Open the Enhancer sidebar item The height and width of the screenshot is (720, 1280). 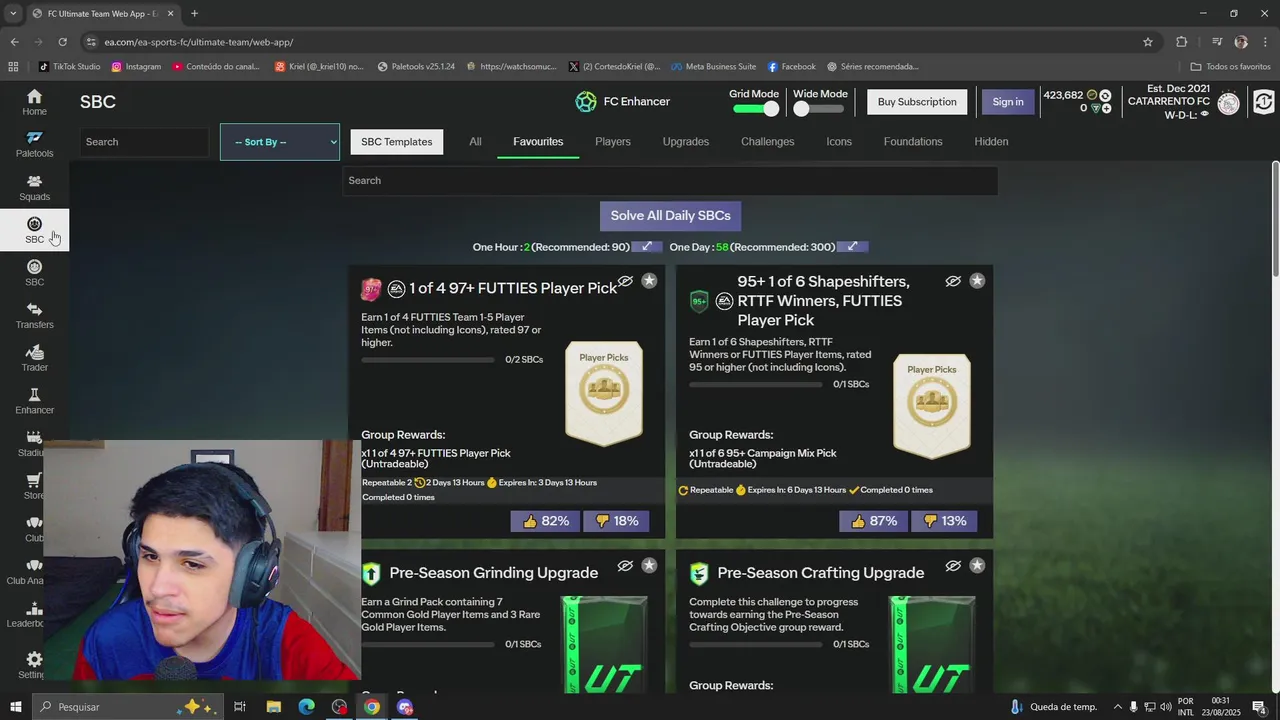pos(34,401)
